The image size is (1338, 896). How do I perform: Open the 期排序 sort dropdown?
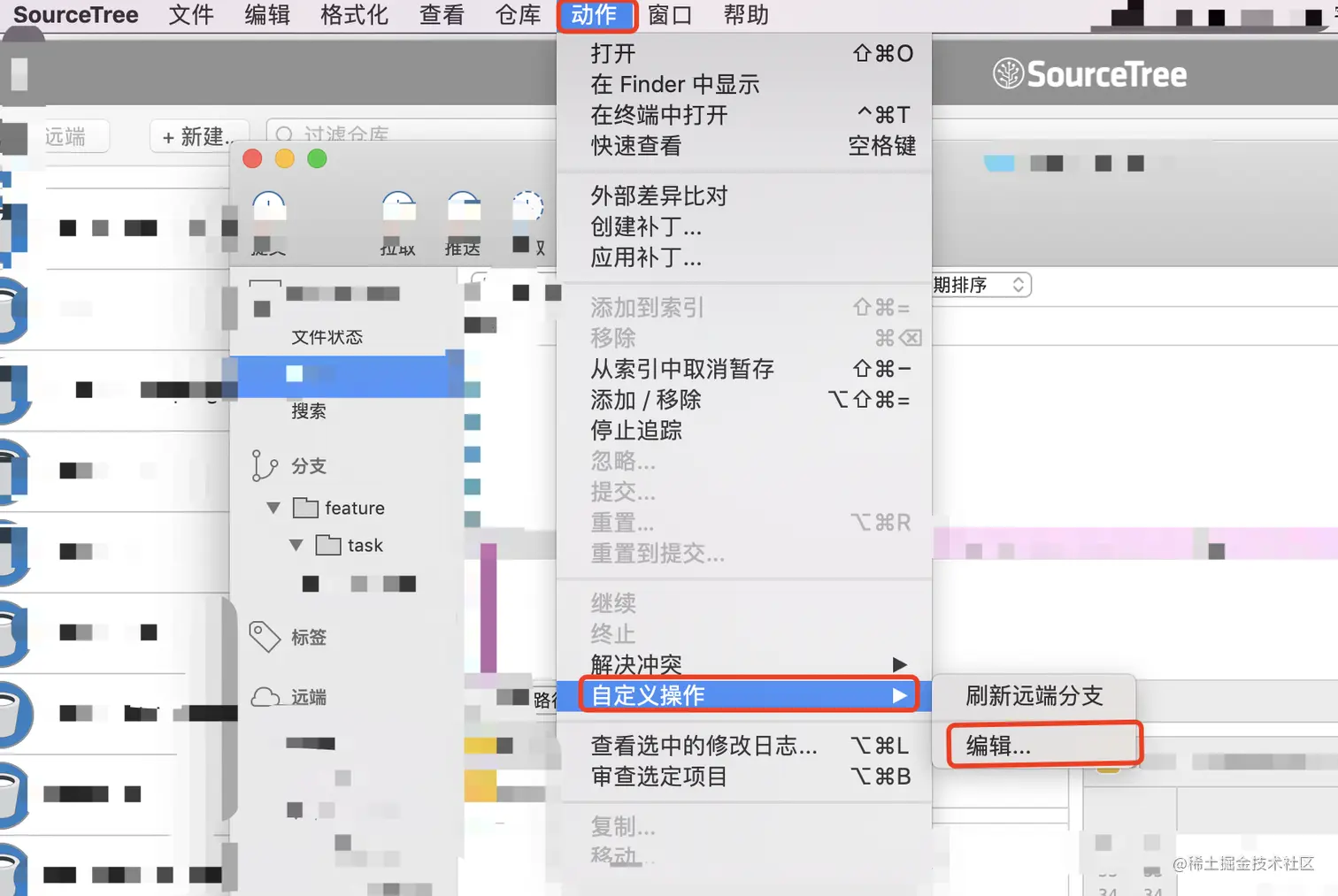pyautogui.click(x=981, y=285)
